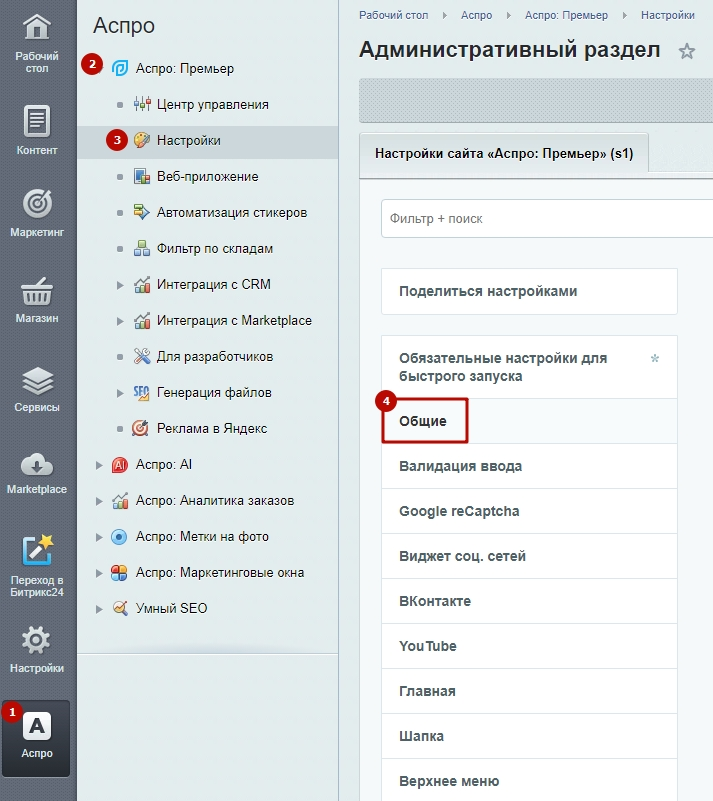The width and height of the screenshot is (713, 801).
Task: Open the Шапка settings section
Action: (x=530, y=736)
